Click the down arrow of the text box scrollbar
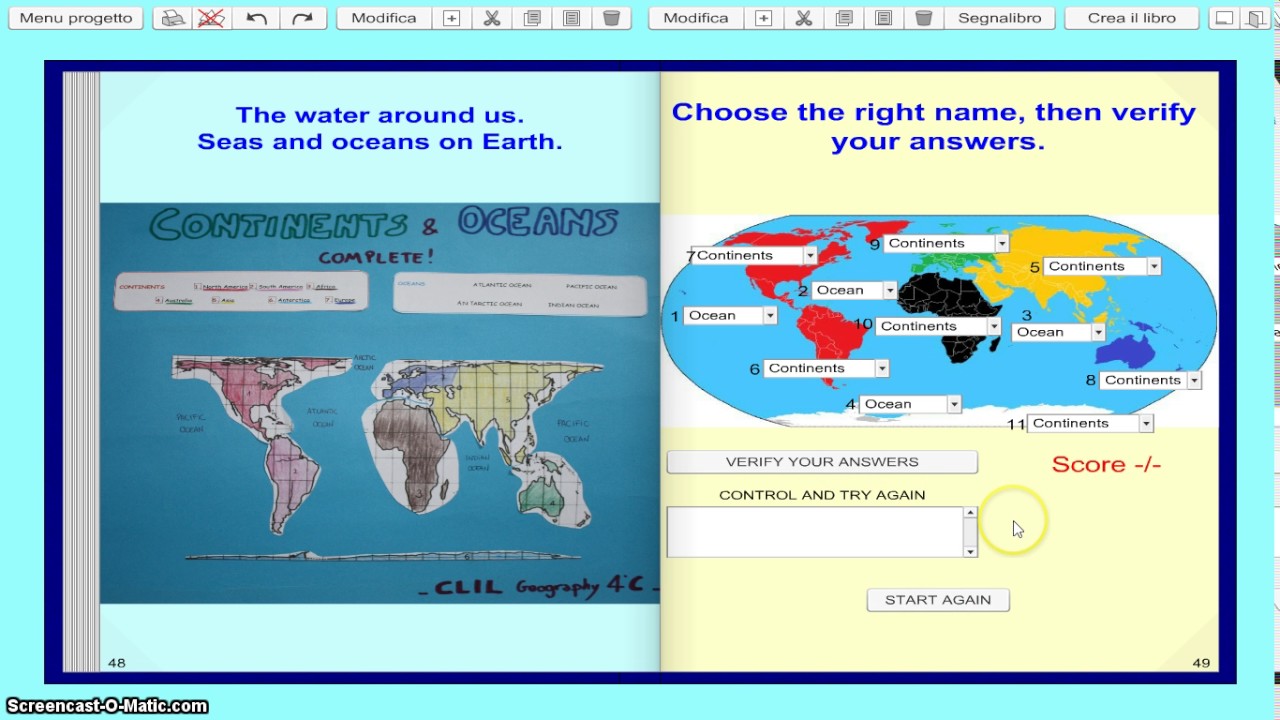The height and width of the screenshot is (720, 1280). pos(970,551)
